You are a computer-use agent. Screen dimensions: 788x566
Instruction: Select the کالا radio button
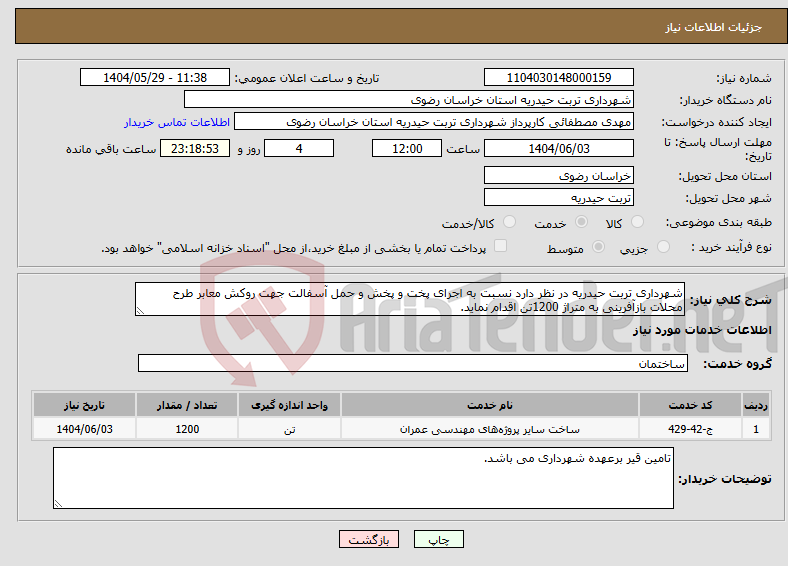click(637, 222)
